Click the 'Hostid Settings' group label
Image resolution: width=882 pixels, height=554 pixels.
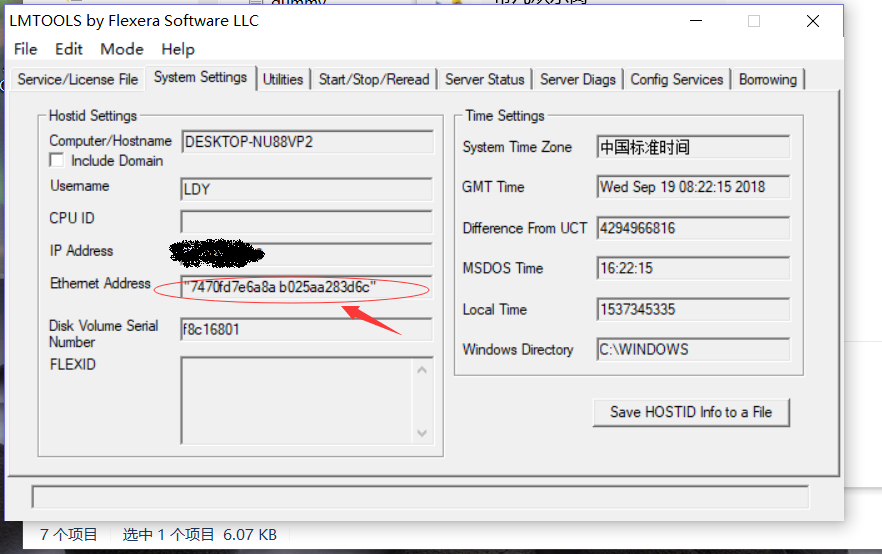(x=93, y=116)
